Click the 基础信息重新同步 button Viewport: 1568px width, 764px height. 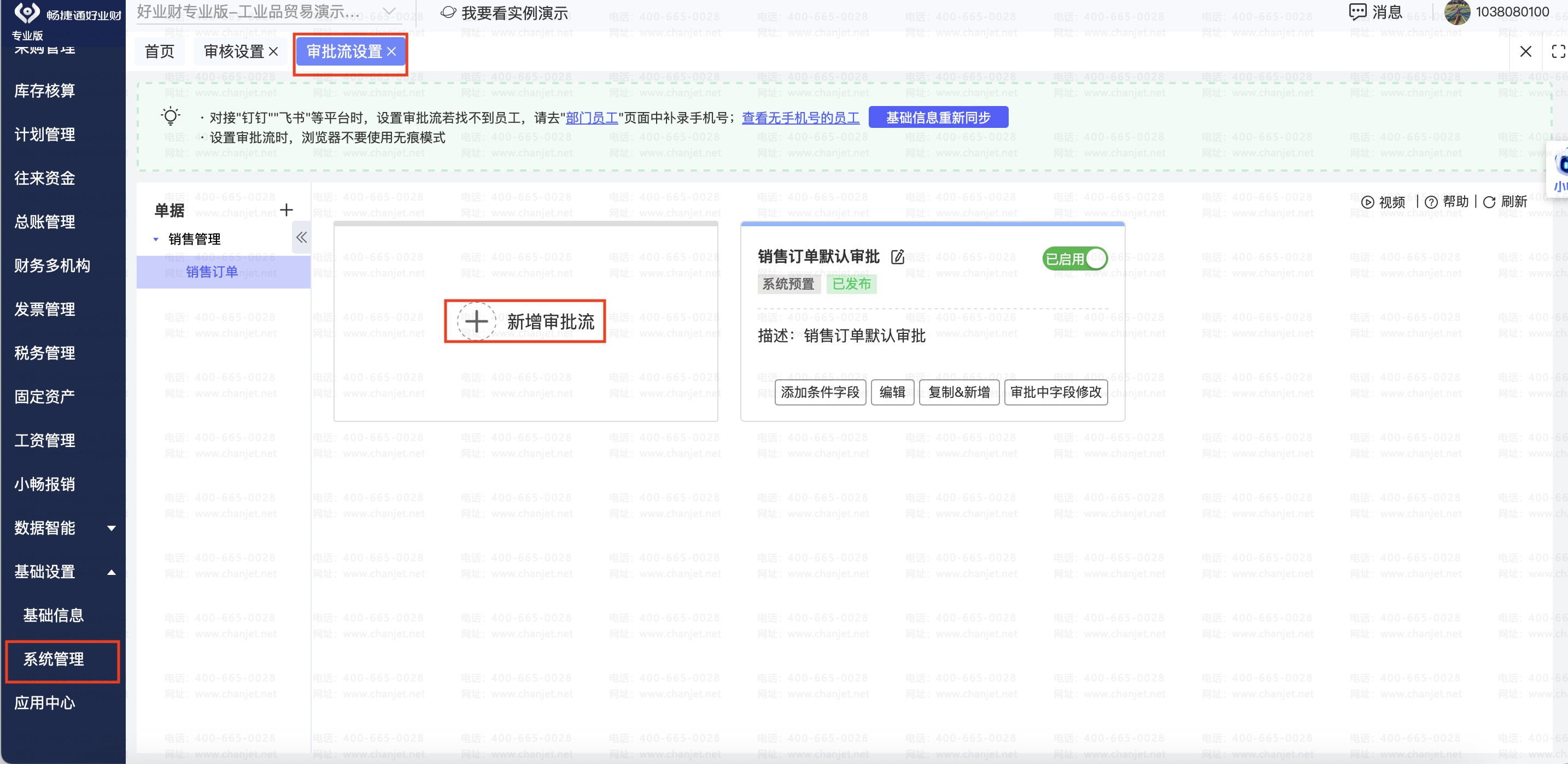938,117
